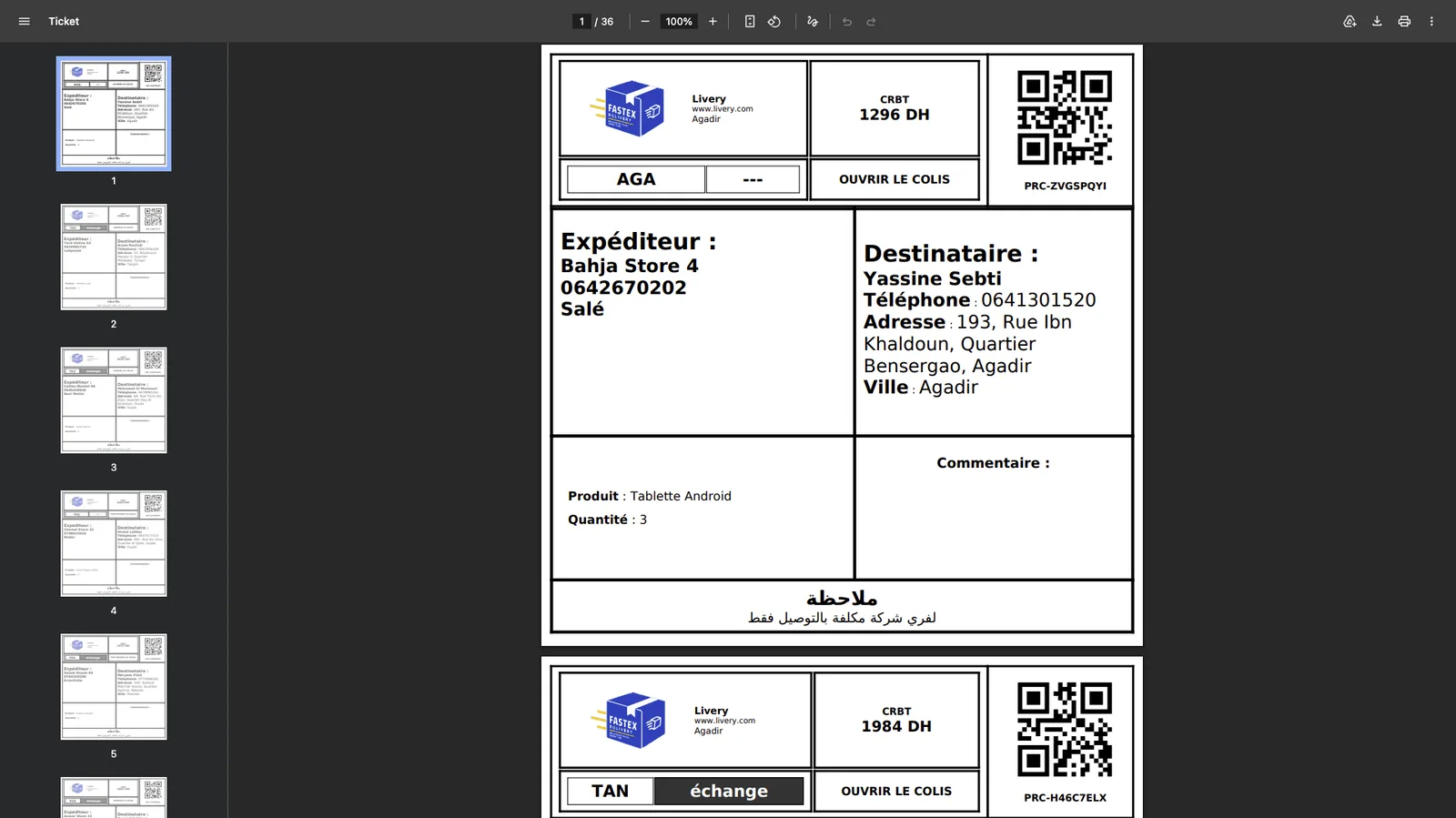The image size is (1456, 818).
Task: Click the TAN city code box
Action: pyautogui.click(x=611, y=791)
